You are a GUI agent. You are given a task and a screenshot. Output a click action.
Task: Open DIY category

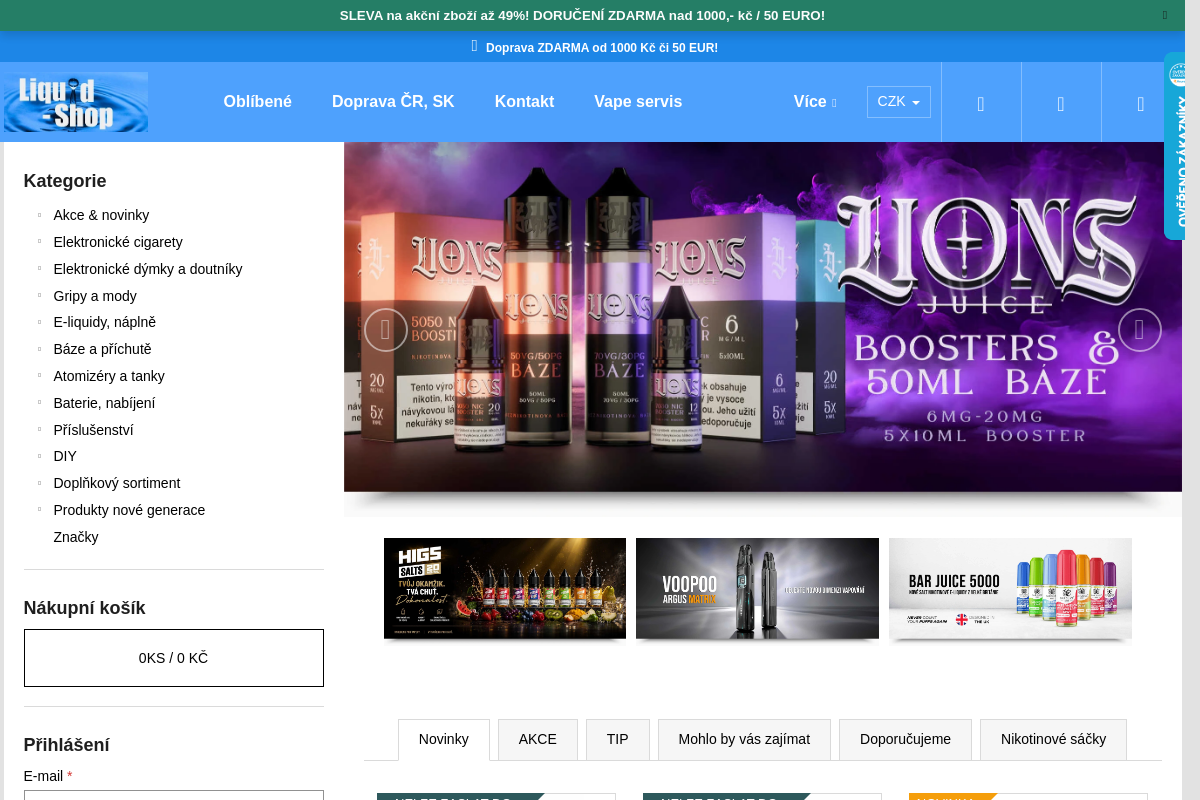tap(65, 456)
